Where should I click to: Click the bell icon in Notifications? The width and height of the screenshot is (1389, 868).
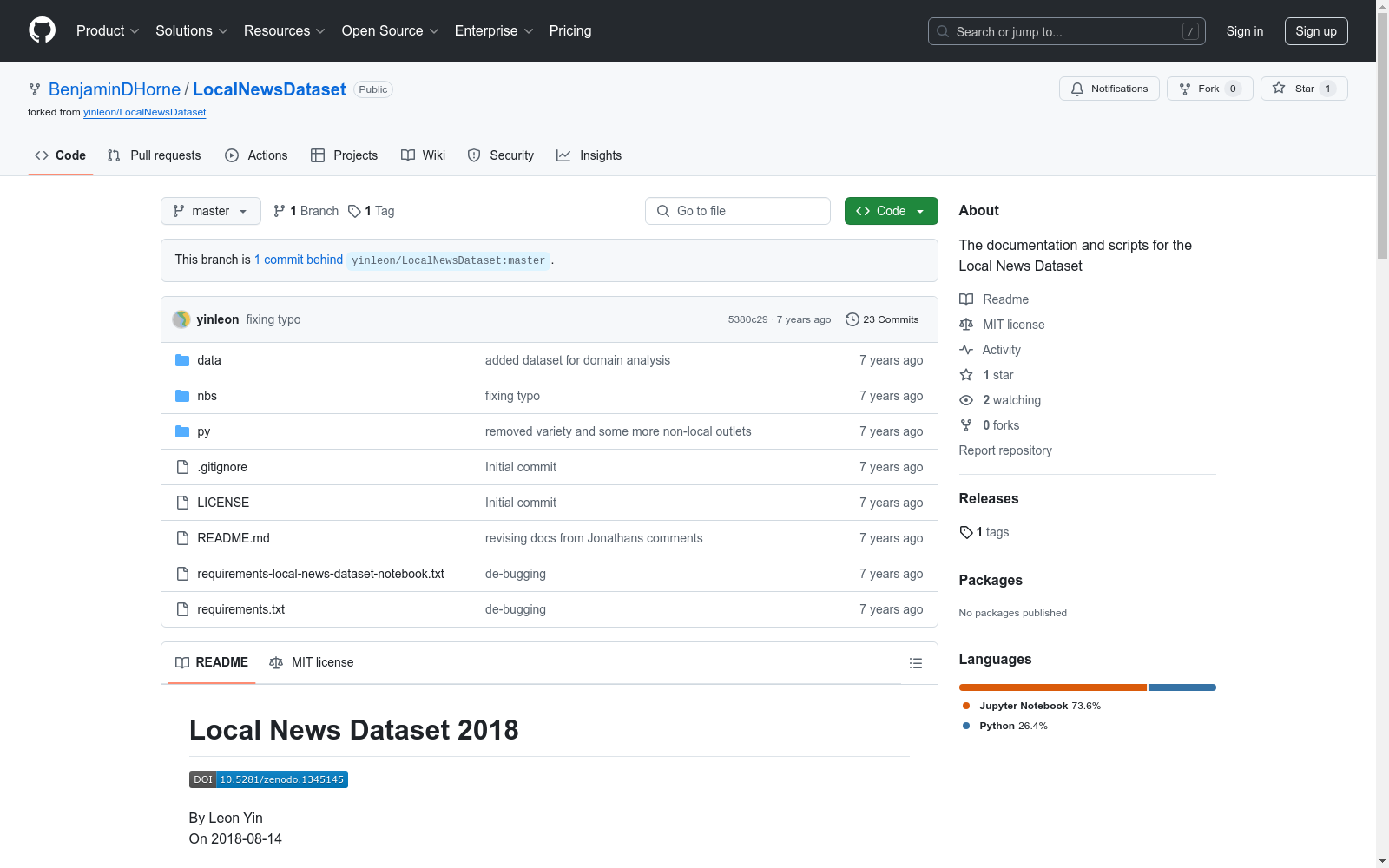[x=1077, y=89]
